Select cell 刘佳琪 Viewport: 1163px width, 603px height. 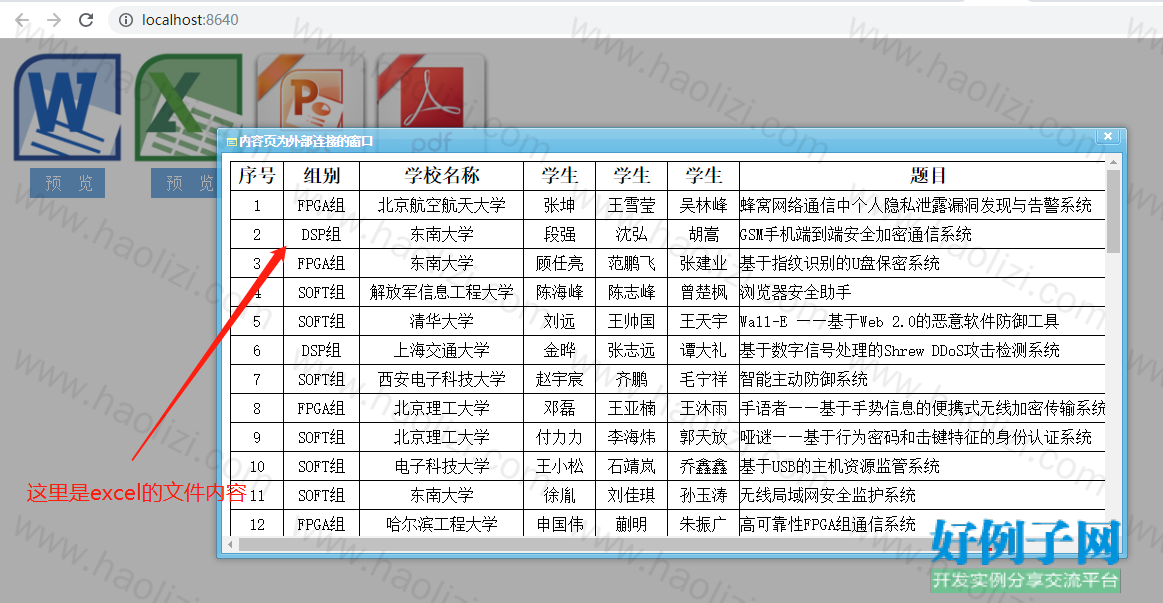click(x=631, y=495)
